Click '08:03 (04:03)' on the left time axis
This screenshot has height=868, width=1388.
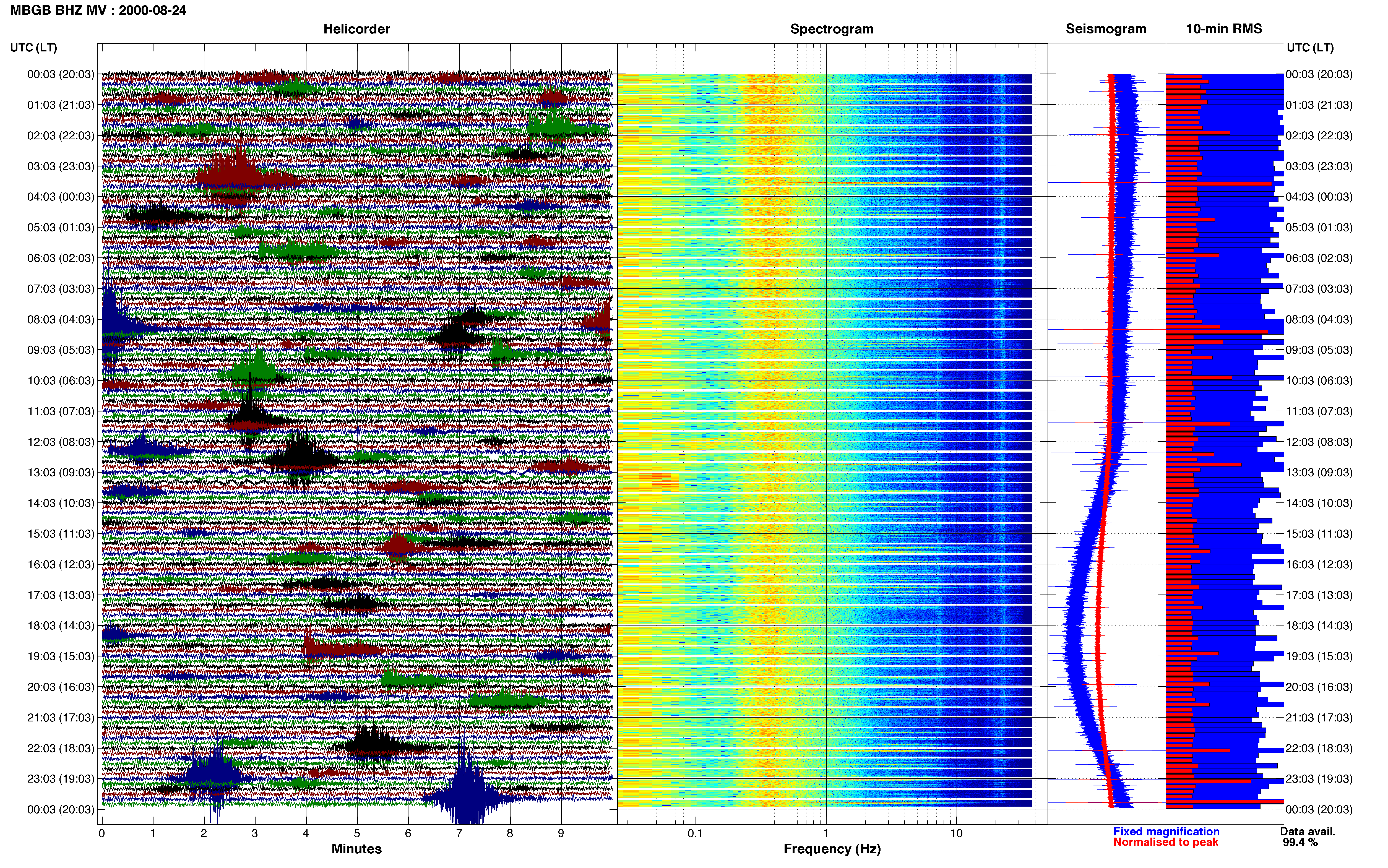pyautogui.click(x=60, y=319)
